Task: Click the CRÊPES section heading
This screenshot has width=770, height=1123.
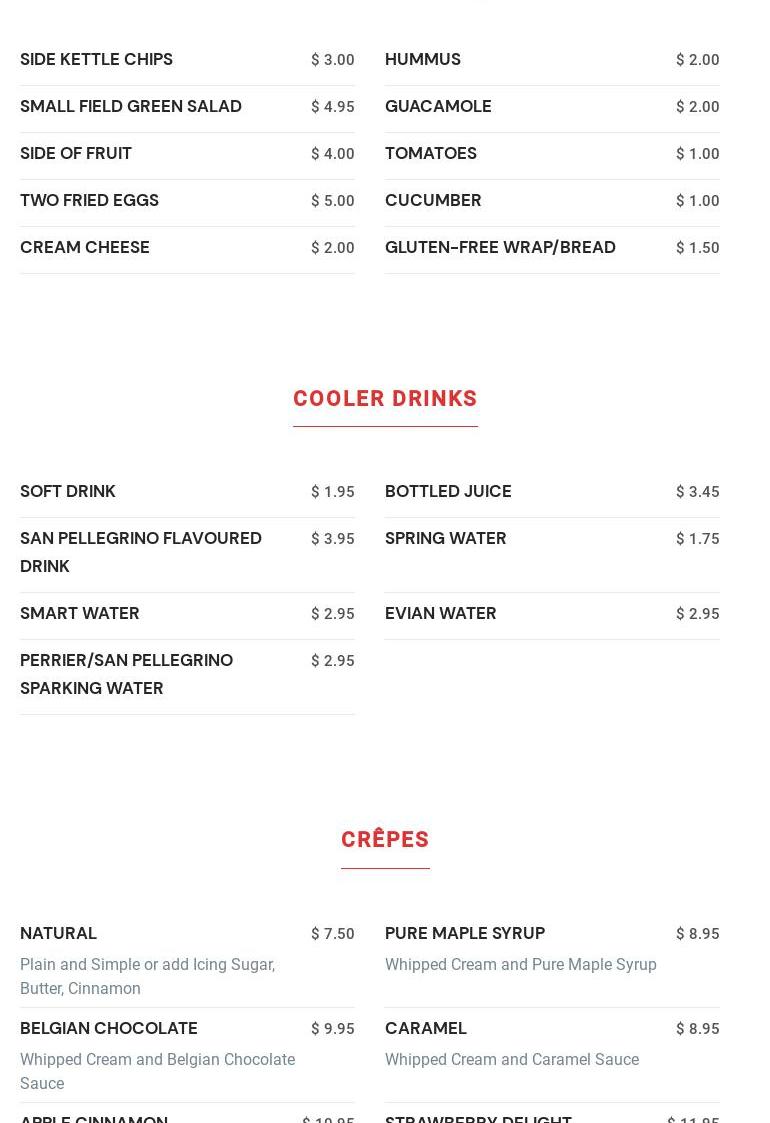Action: click(385, 839)
